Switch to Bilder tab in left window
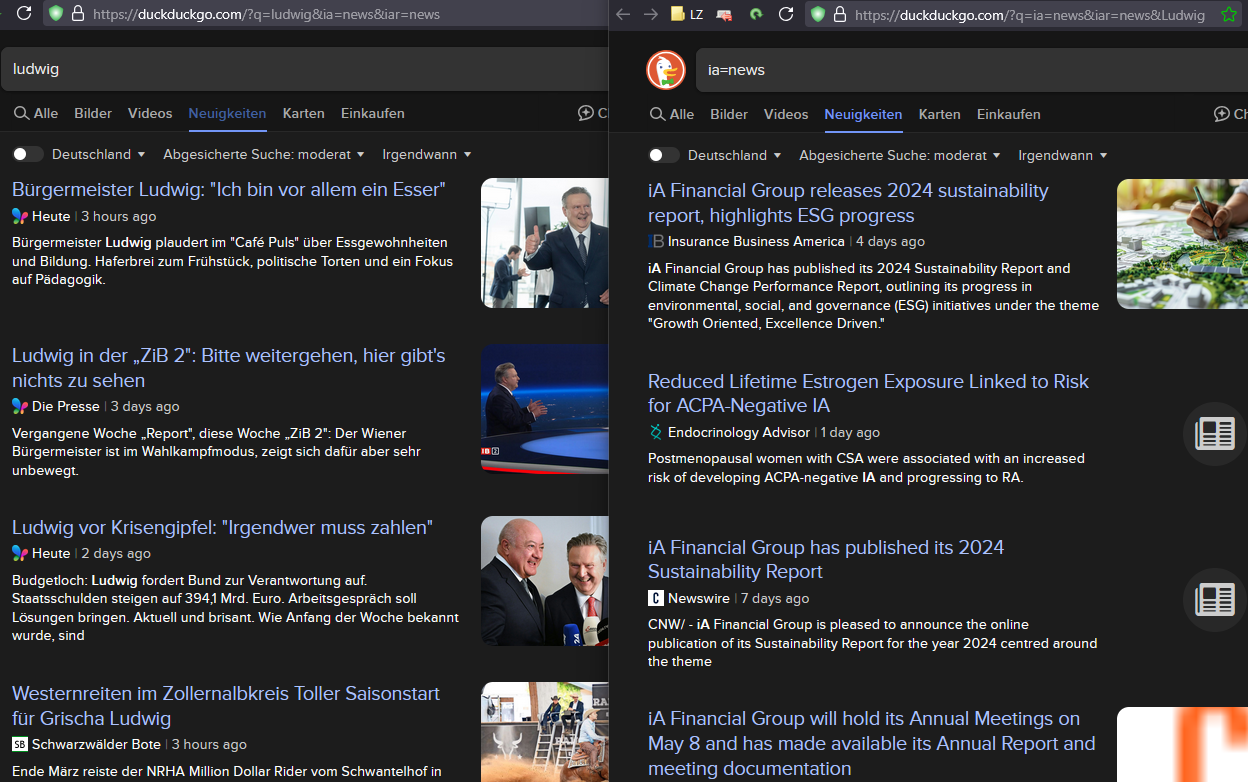 click(x=93, y=113)
